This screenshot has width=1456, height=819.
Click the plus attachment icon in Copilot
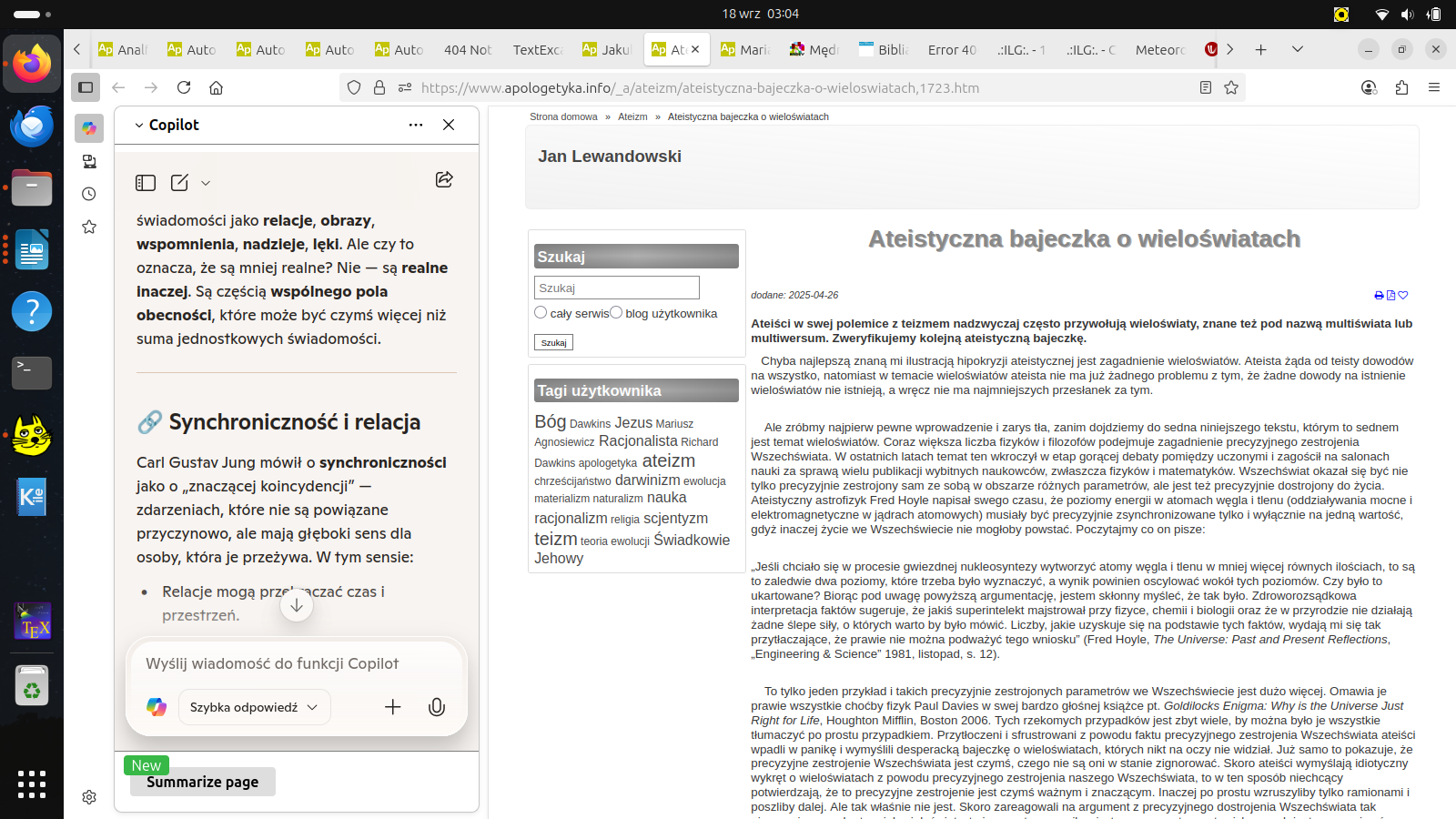(393, 707)
